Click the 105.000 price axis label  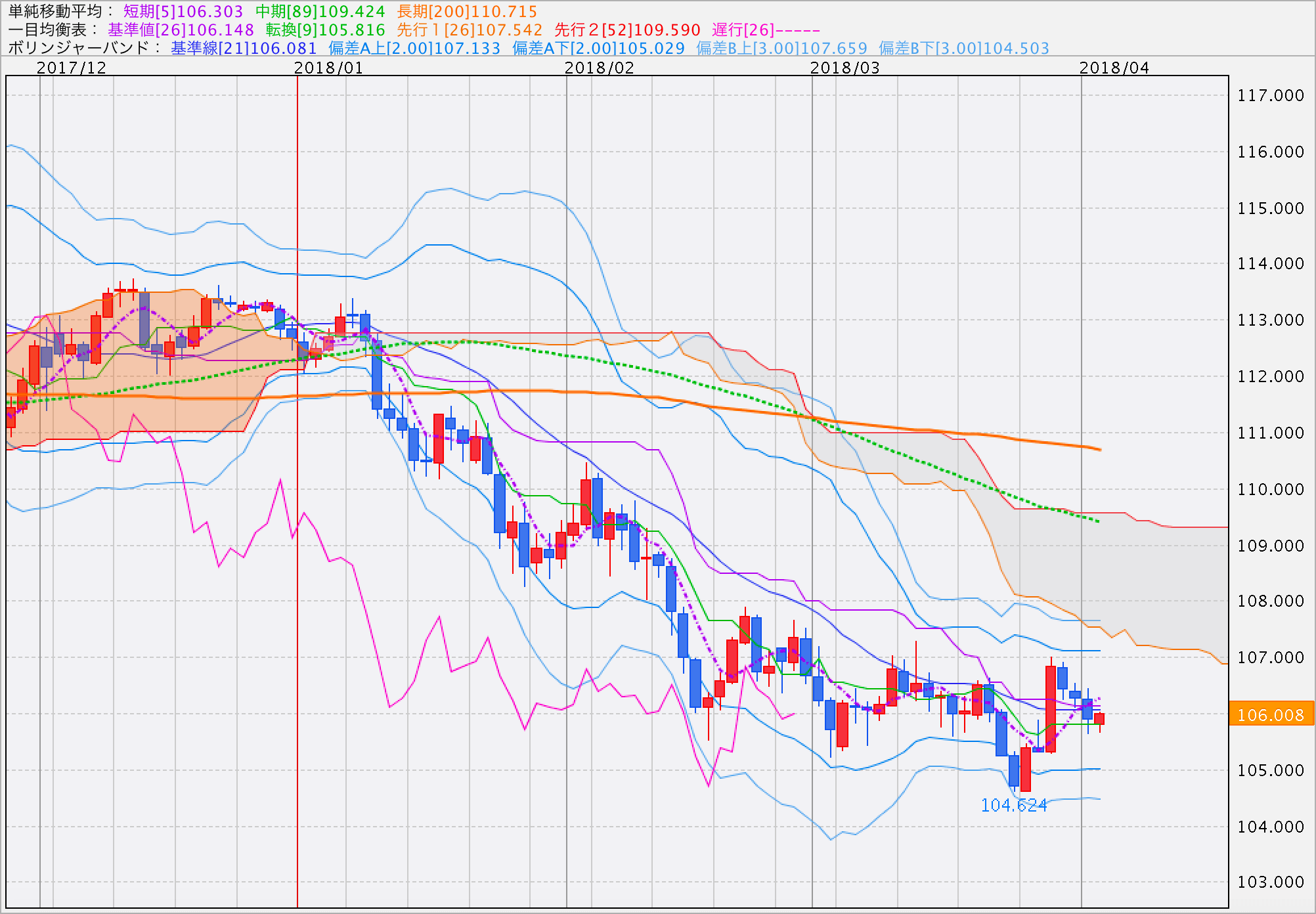(1271, 770)
